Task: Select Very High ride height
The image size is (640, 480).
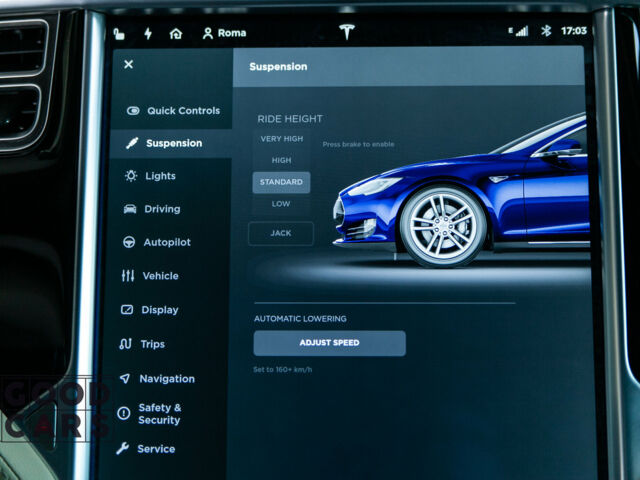Action: click(x=282, y=139)
